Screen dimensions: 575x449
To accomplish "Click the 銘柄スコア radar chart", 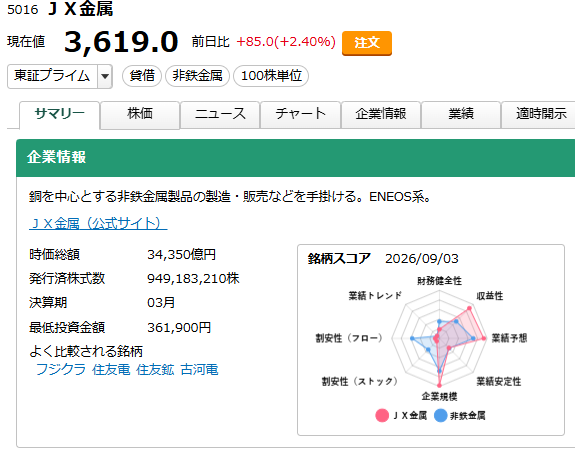I will tap(439, 338).
